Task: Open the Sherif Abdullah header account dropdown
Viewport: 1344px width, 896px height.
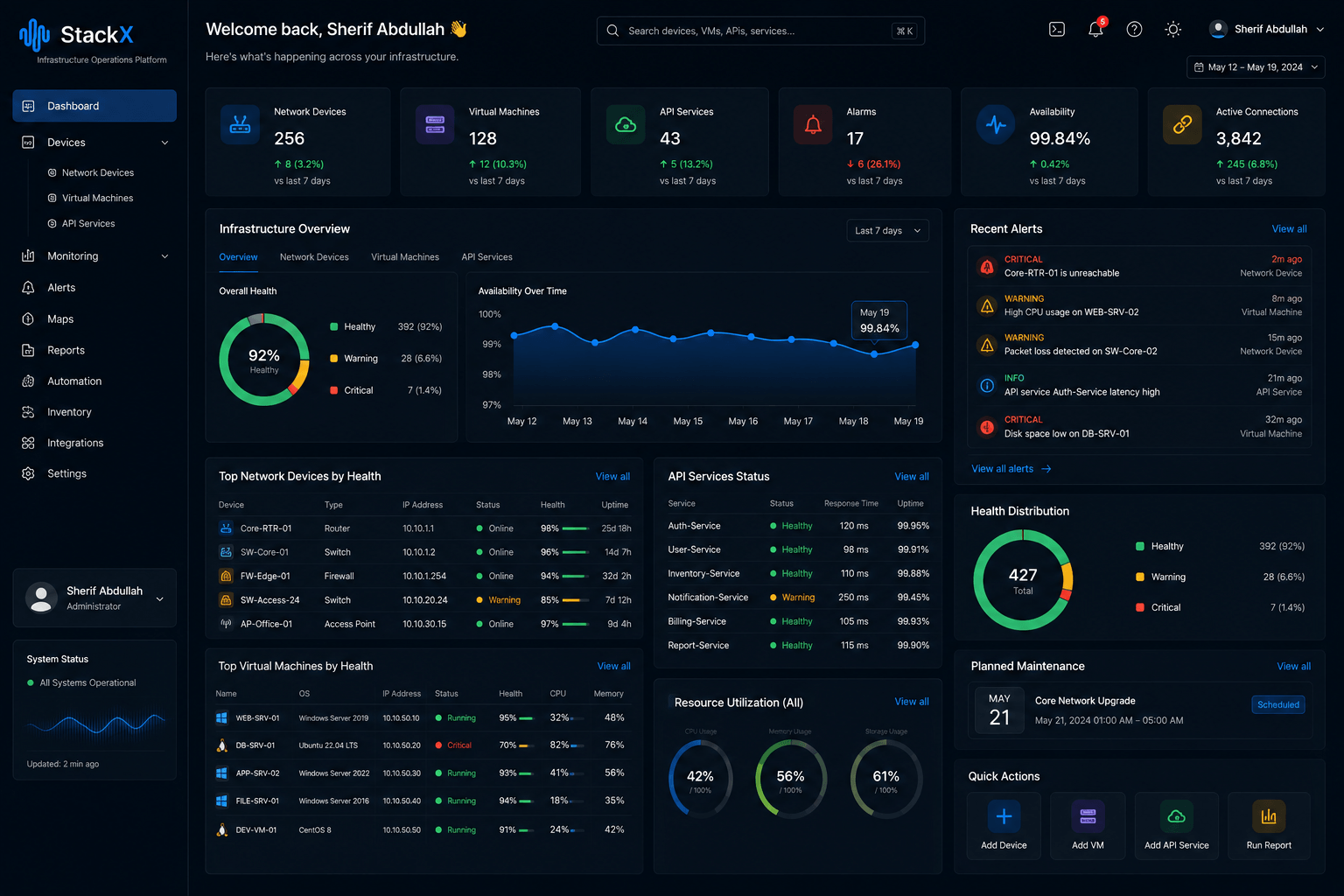Action: 1266,29
